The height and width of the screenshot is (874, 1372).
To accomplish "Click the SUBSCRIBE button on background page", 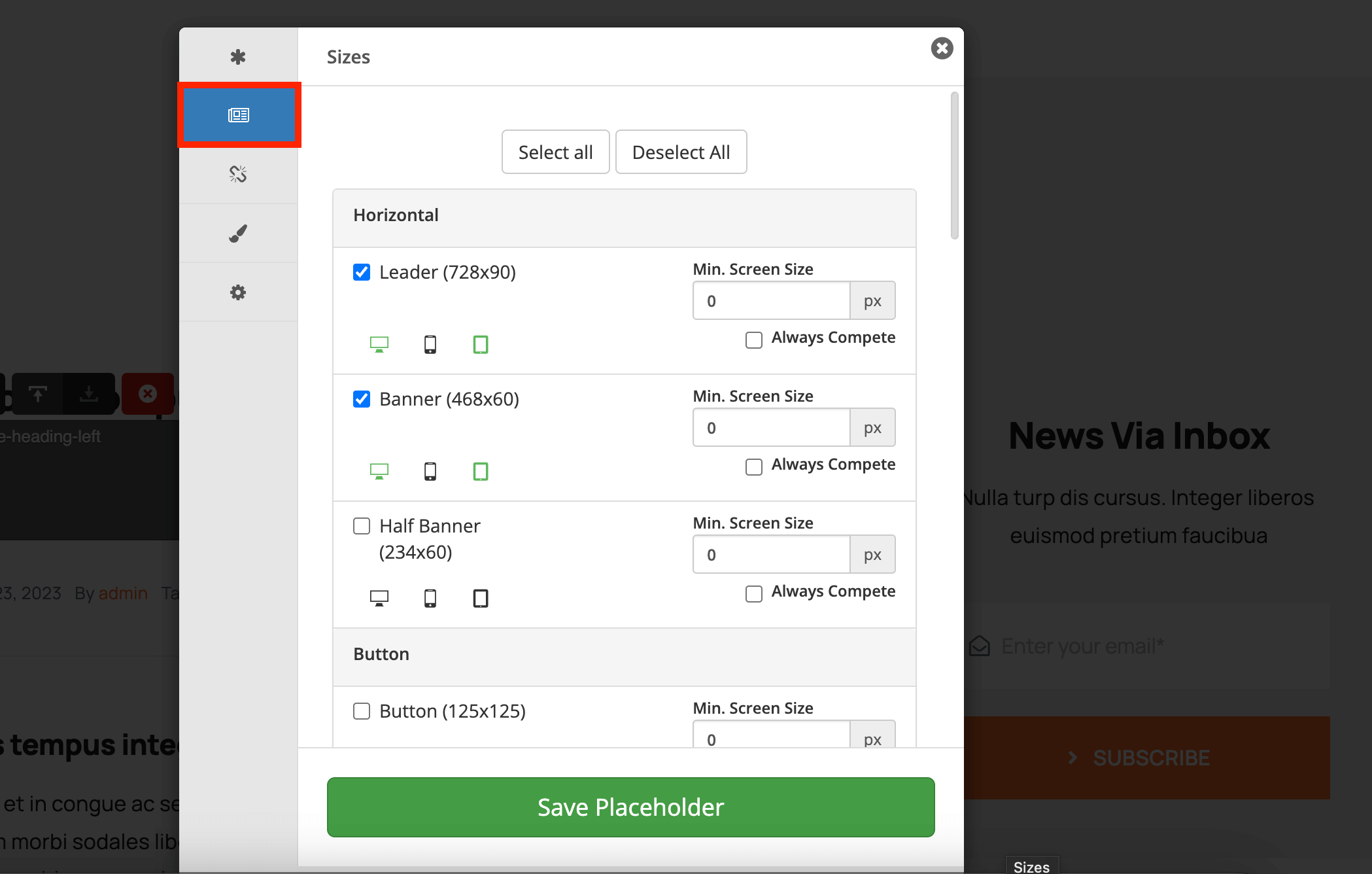I will 1147,758.
